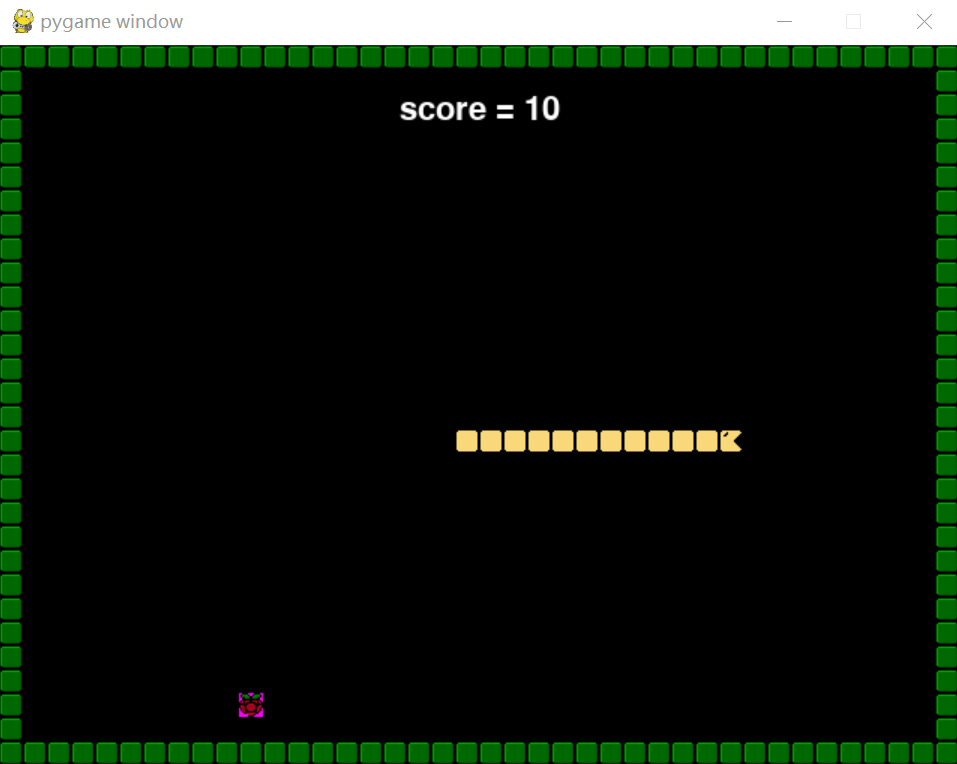Click the body segment directly behind snake head
This screenshot has height=764, width=957.
707,441
